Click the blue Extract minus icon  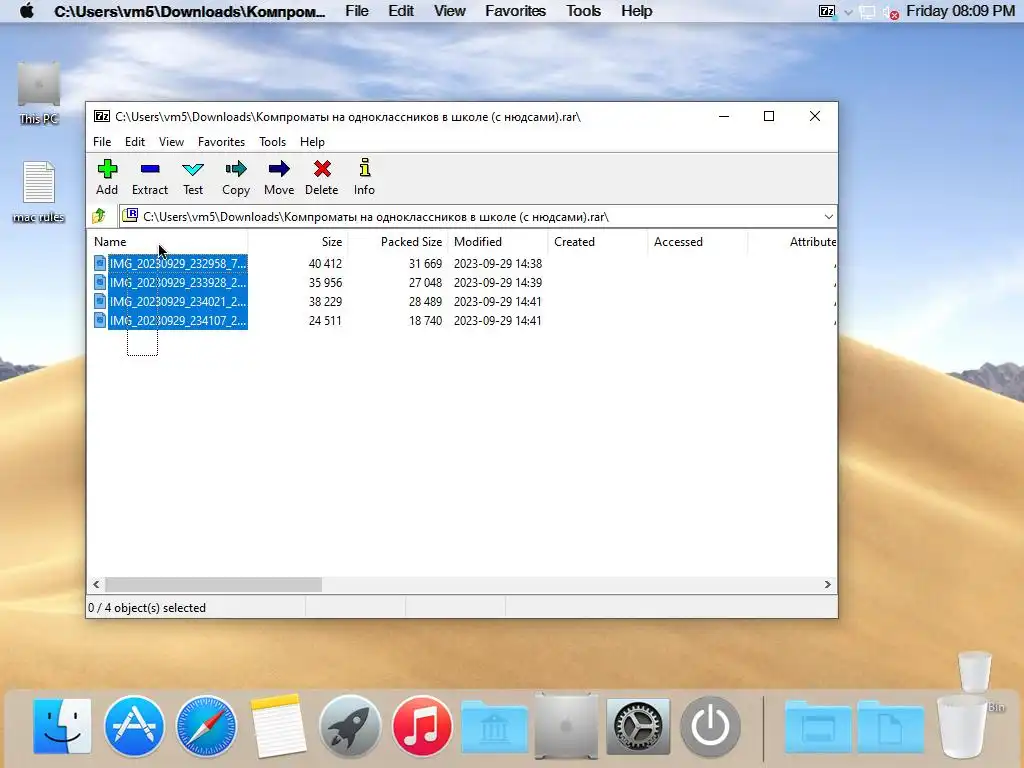pyautogui.click(x=150, y=169)
